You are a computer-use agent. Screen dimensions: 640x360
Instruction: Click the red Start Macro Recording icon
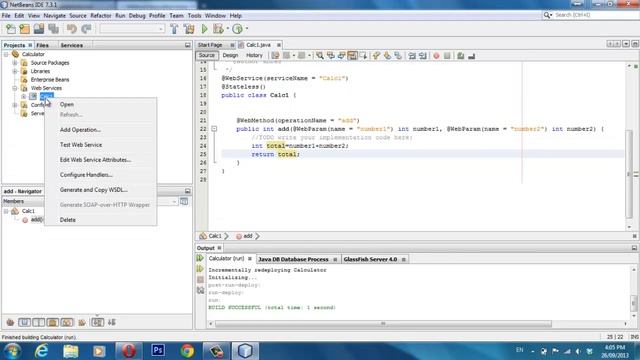[x=436, y=56]
